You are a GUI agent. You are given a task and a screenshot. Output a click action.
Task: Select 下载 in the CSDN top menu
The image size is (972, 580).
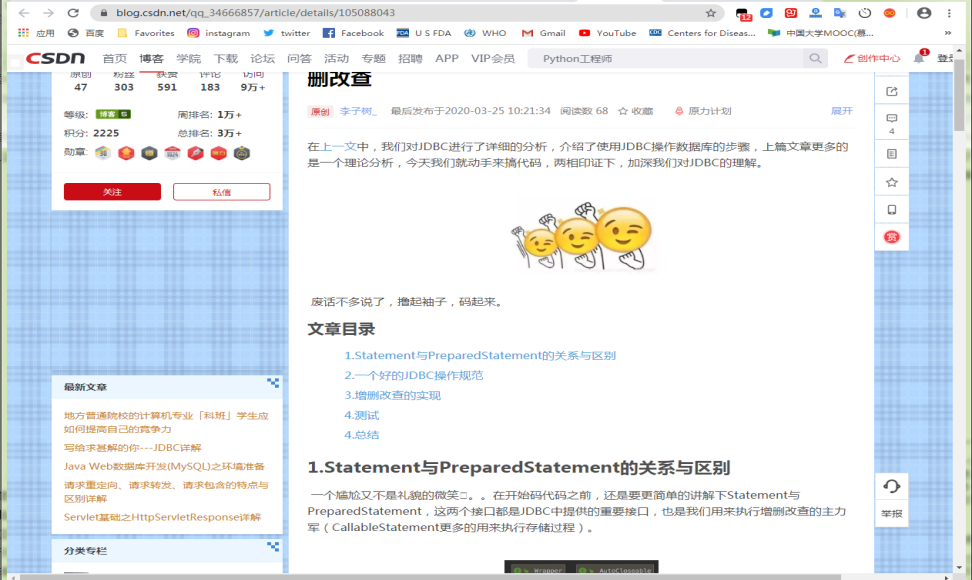pos(226,59)
